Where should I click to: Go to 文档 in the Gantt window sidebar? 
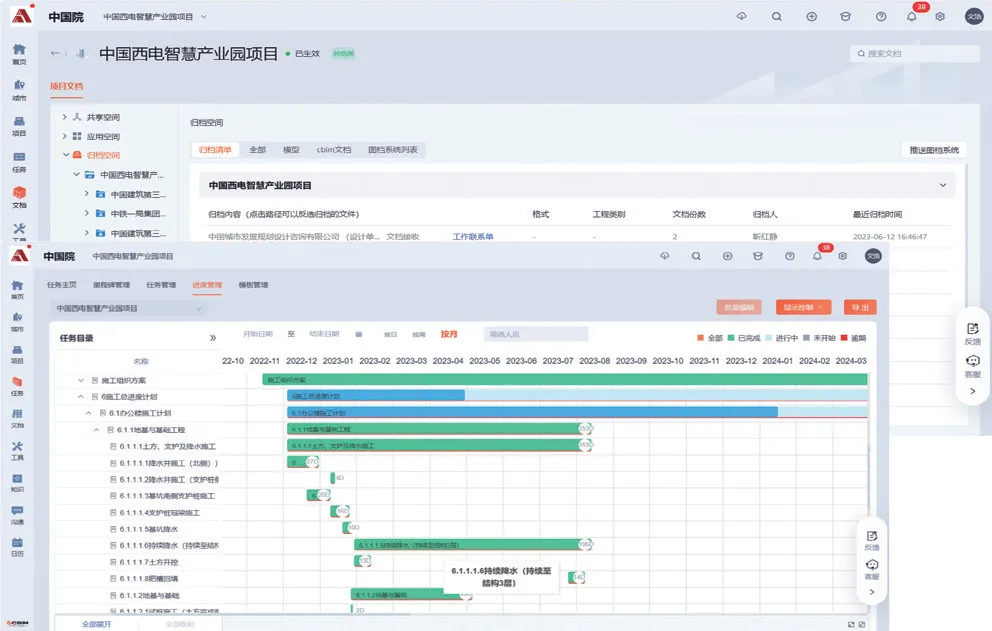pos(17,419)
